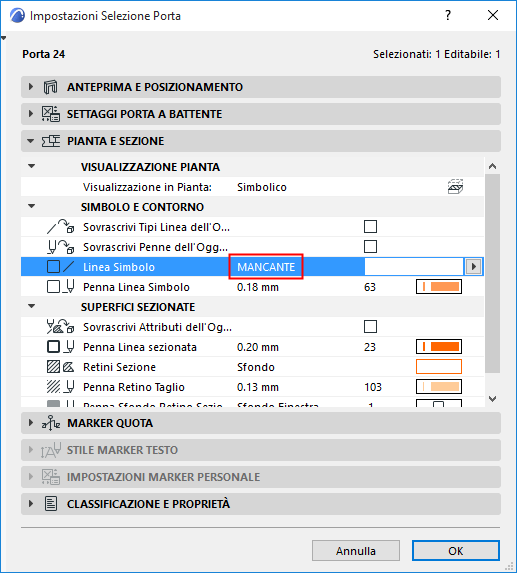Click the scroll up arrow of settings list
The height and width of the screenshot is (573, 517).
(x=493, y=166)
